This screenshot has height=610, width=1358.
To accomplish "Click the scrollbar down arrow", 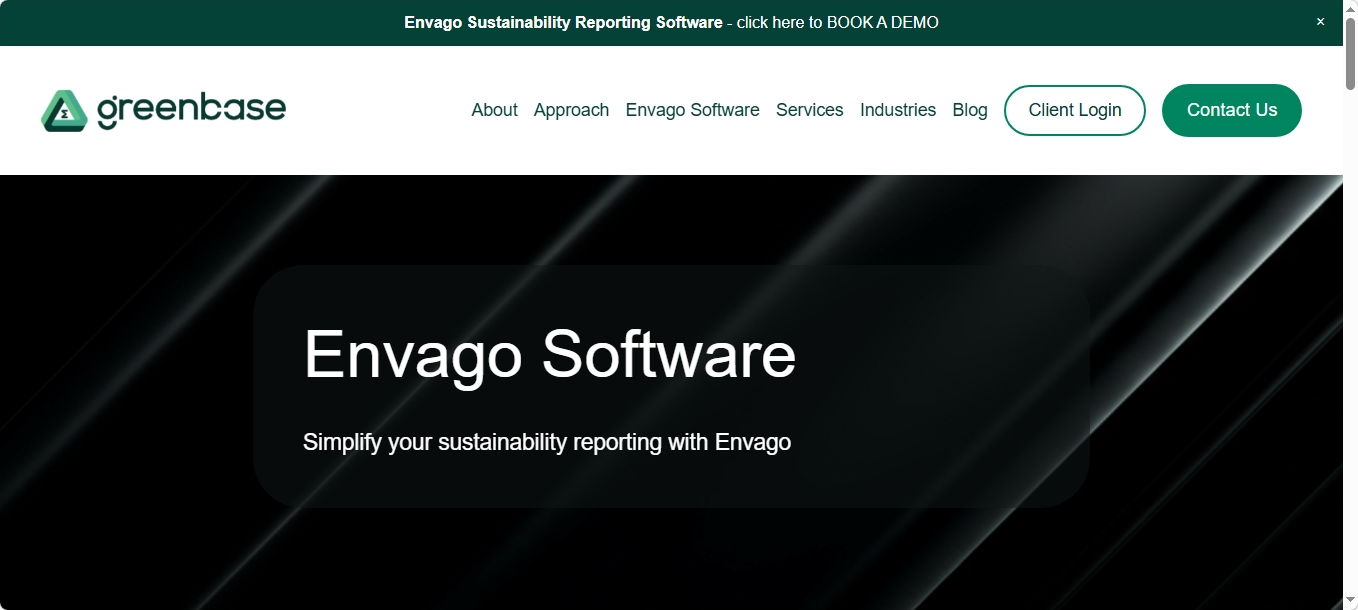I will (1350, 601).
